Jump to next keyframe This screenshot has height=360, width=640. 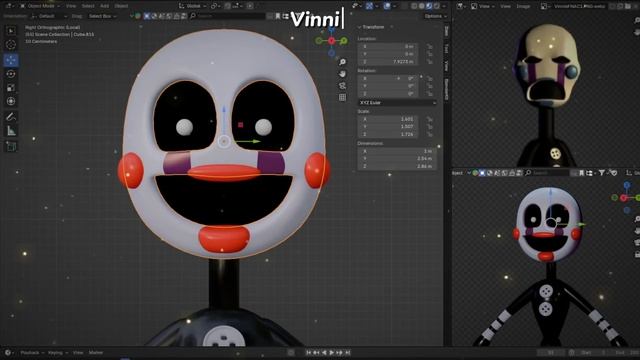tap(340, 353)
